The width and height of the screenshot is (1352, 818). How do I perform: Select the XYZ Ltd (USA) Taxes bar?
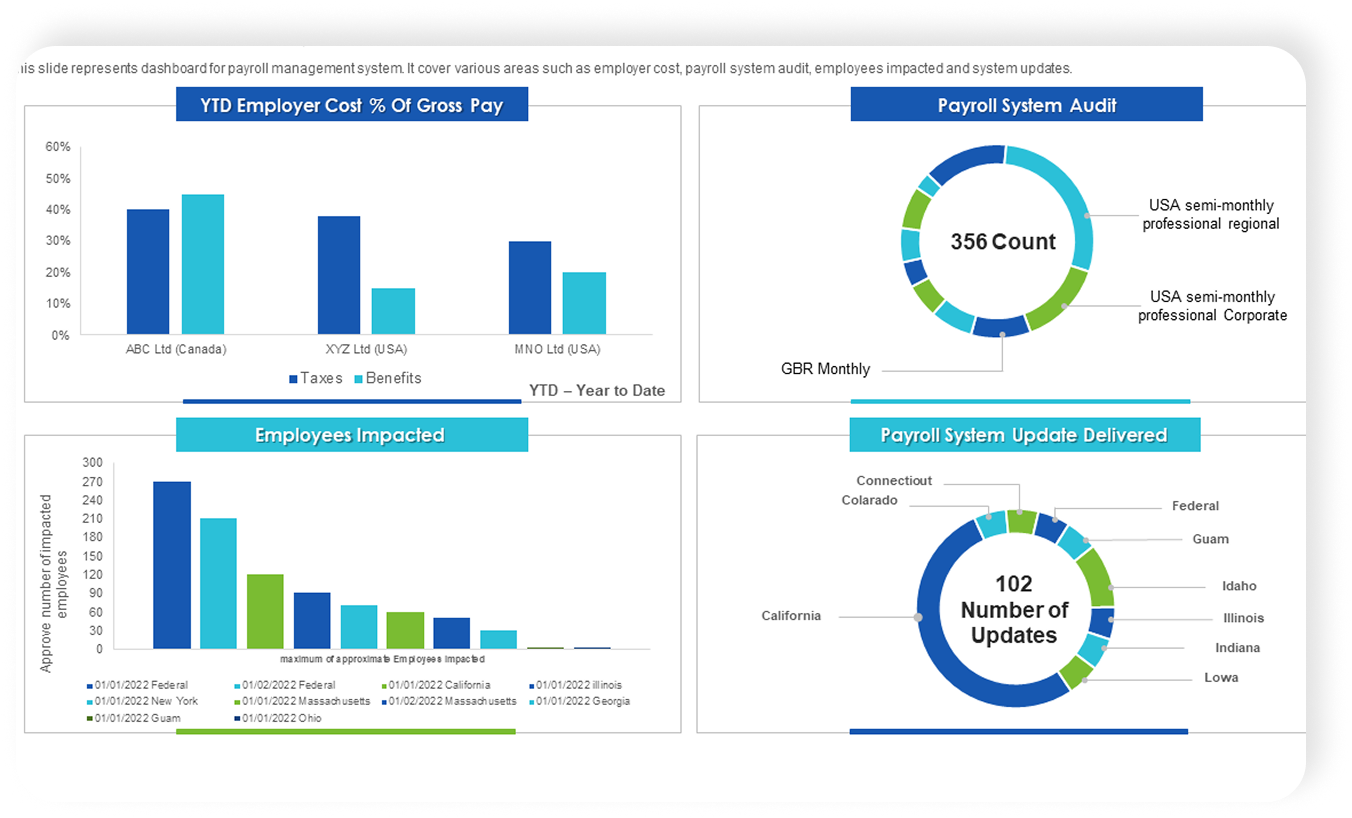pos(339,275)
